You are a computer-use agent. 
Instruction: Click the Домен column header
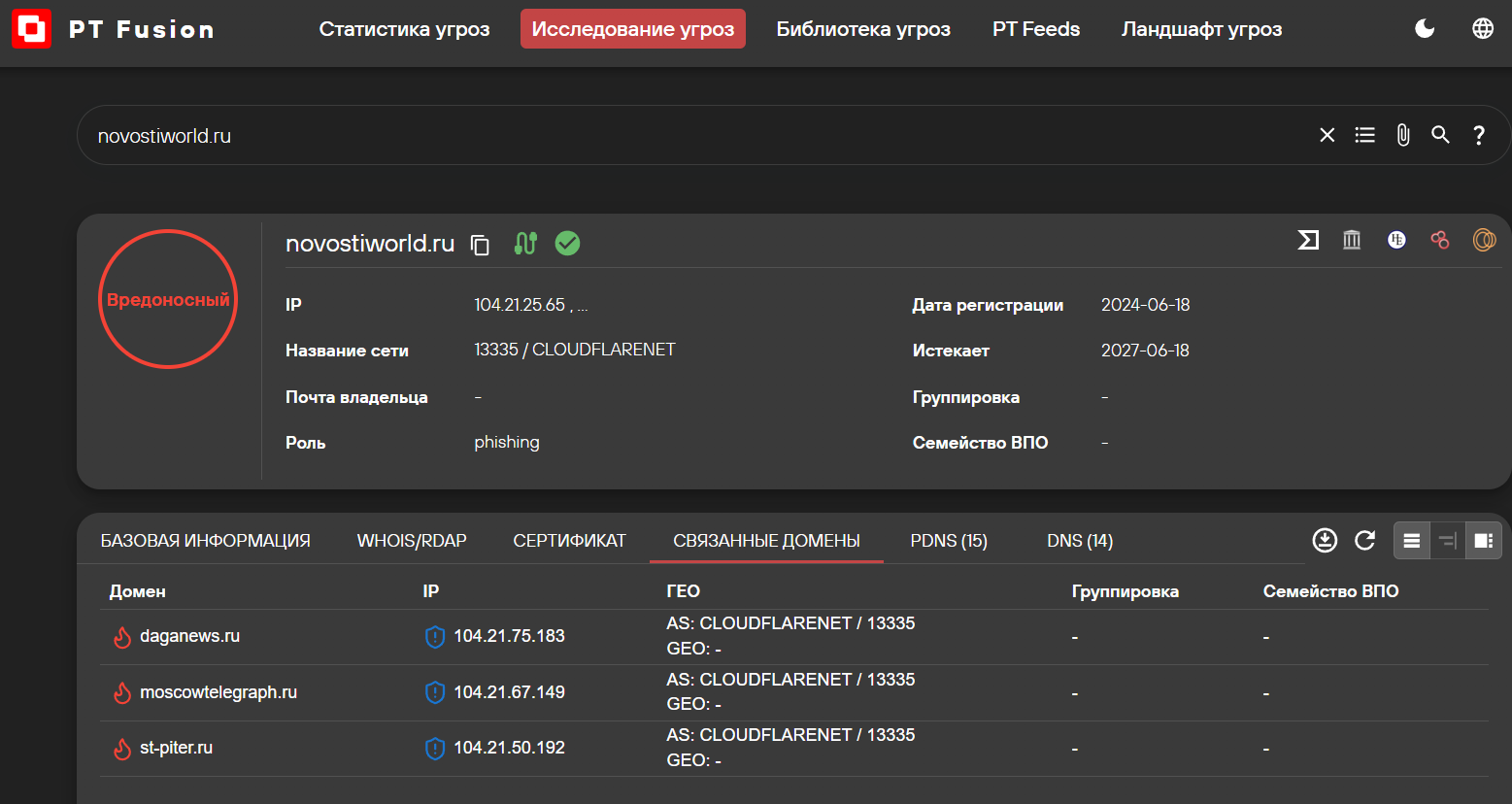[137, 591]
